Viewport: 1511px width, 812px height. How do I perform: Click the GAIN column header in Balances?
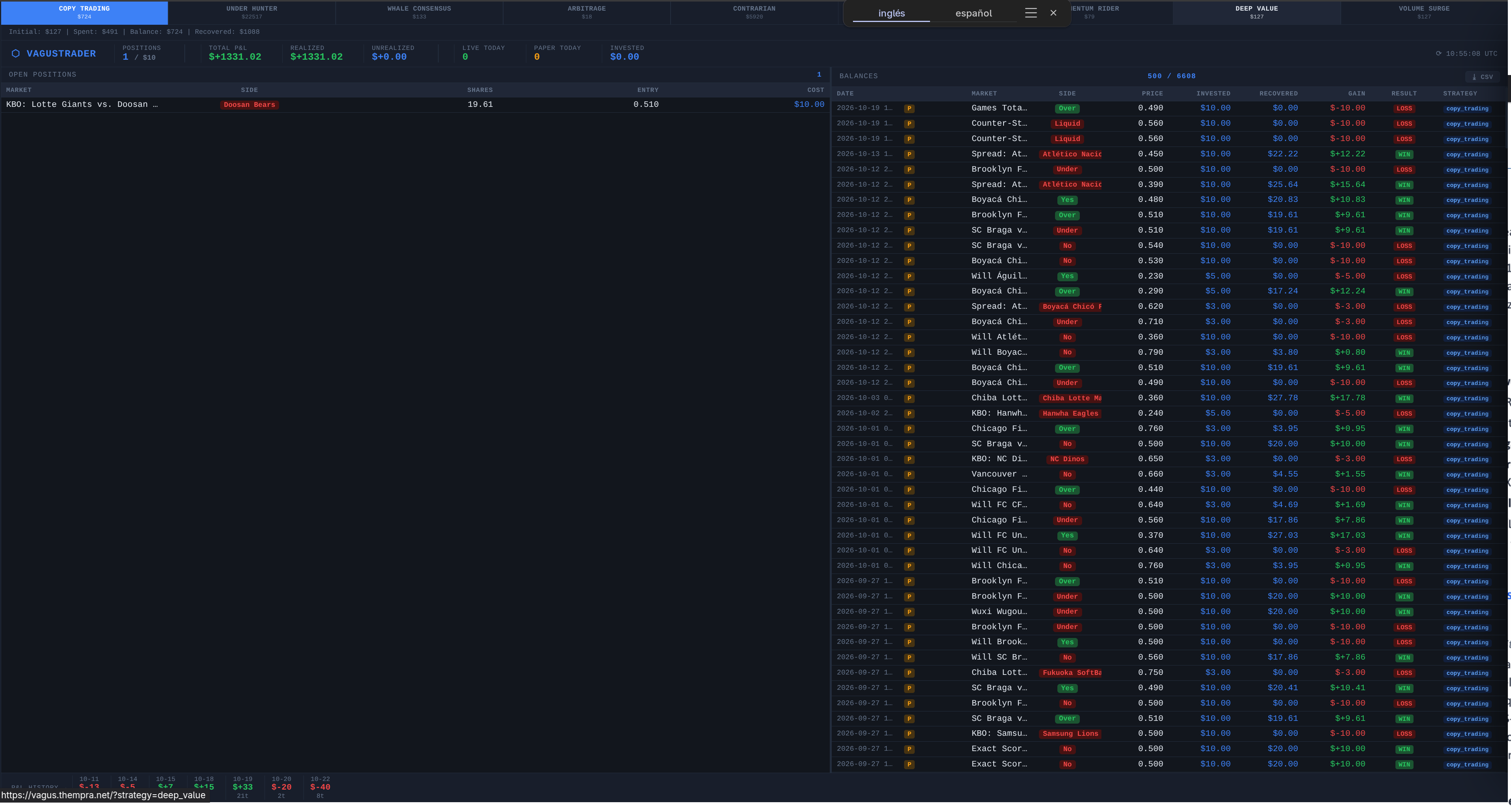(x=1356, y=94)
